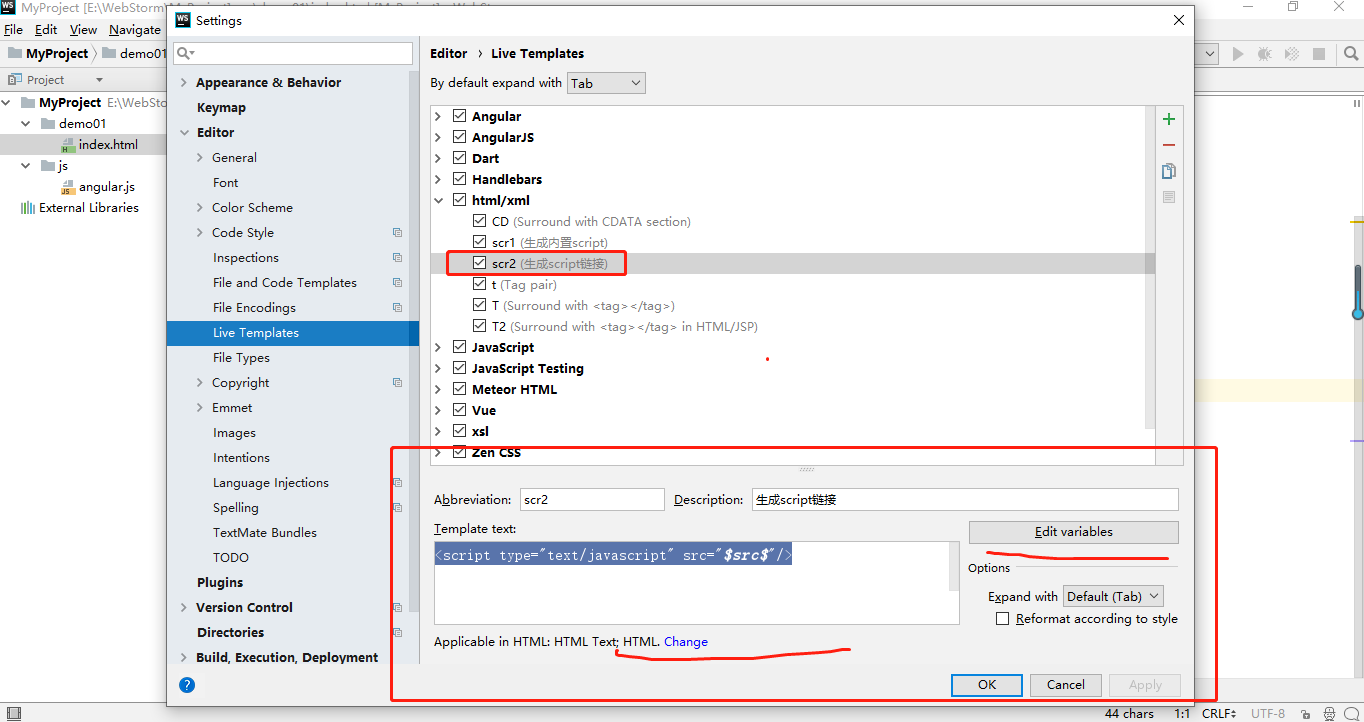Click the Cancel button
Screen dimensions: 1364x722
(x=1065, y=685)
